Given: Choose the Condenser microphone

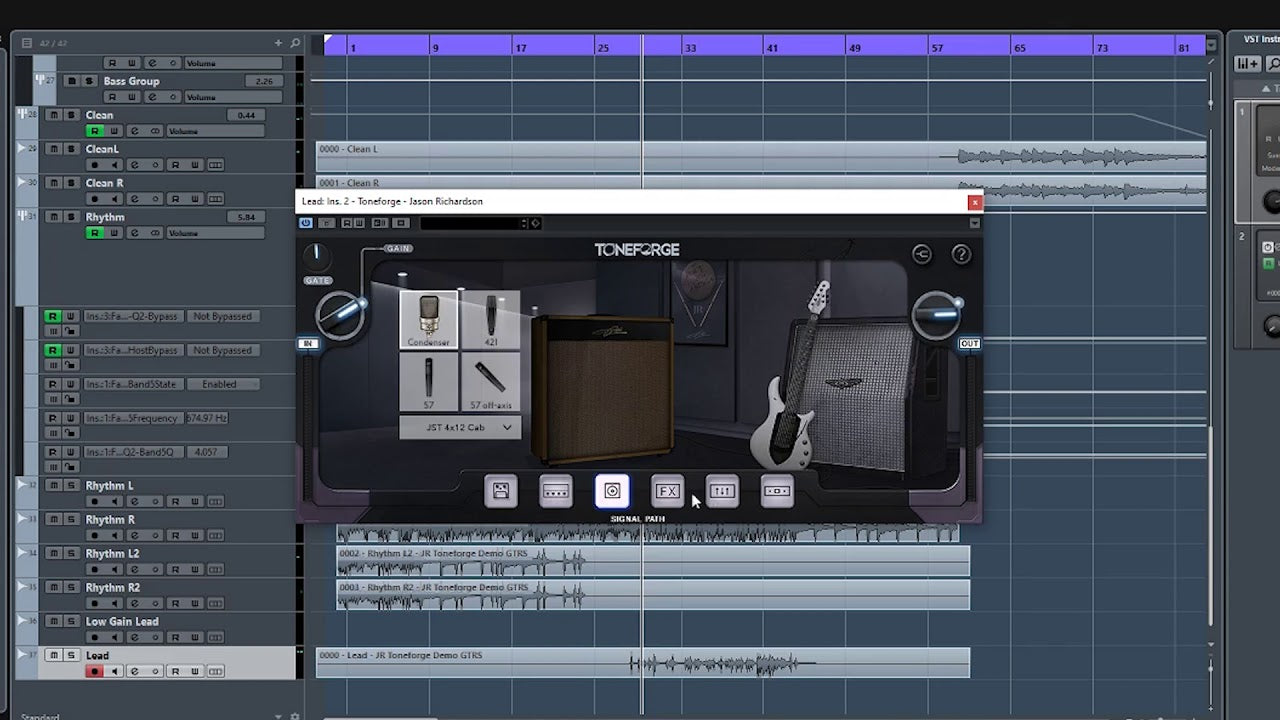Looking at the screenshot, I should point(429,320).
